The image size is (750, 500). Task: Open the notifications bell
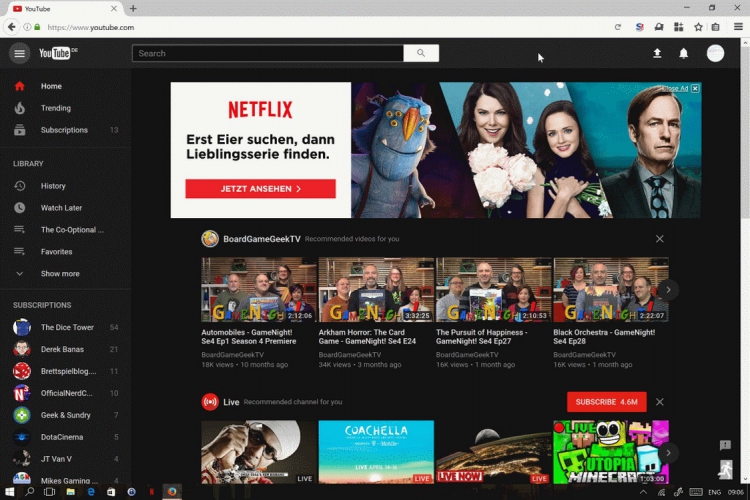pos(684,53)
